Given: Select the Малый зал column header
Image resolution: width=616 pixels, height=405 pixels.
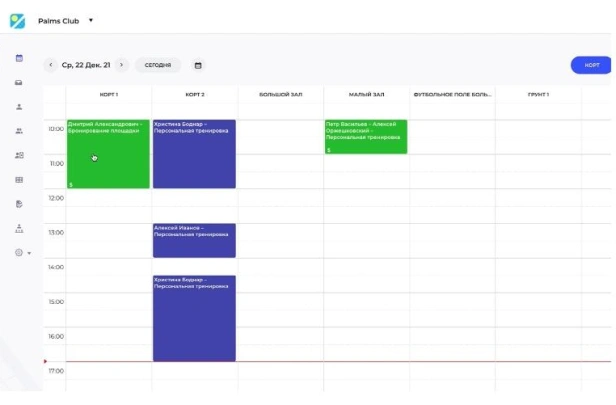Looking at the screenshot, I should pyautogui.click(x=366, y=95).
